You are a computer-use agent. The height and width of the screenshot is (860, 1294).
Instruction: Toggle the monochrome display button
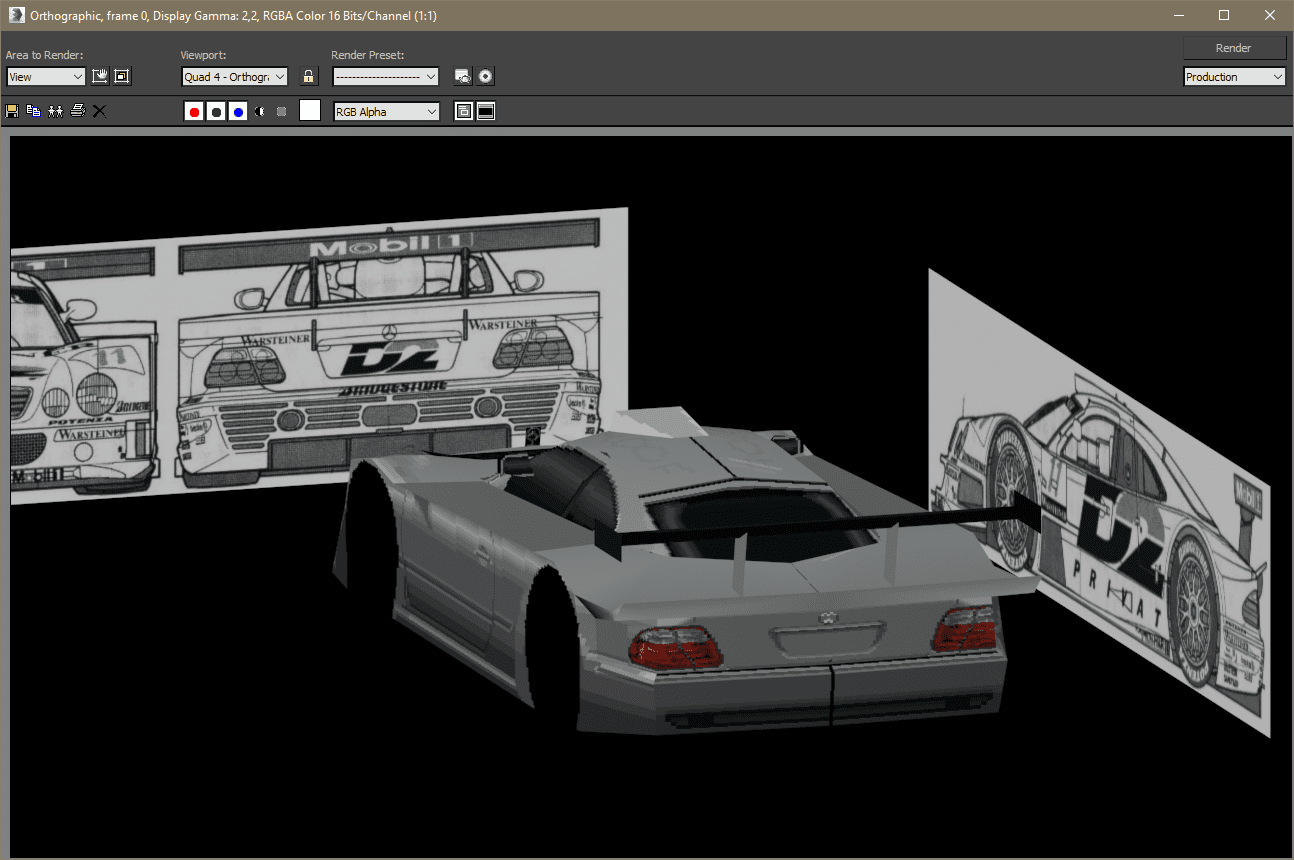coord(282,112)
